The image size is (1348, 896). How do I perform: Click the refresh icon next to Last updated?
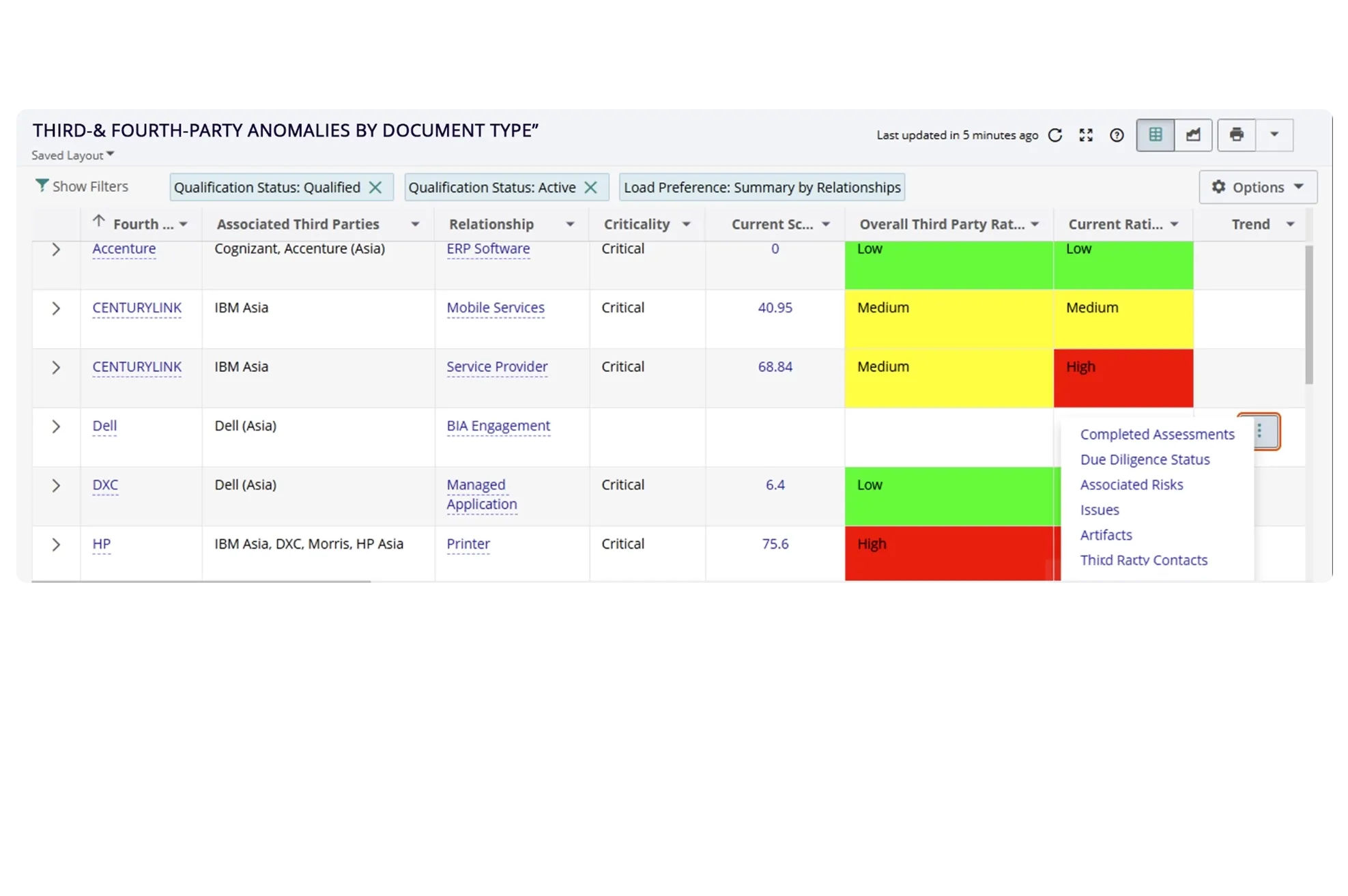point(1055,135)
